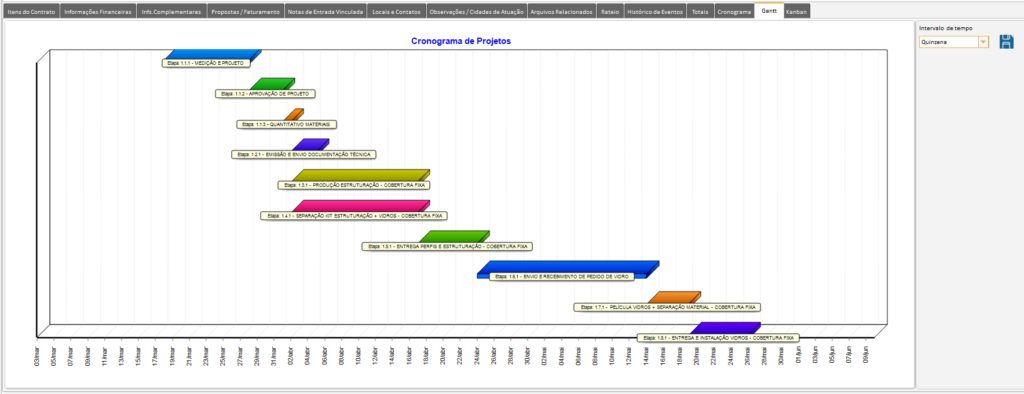Screen dimensions: 1024x394
Task: Select the Propostas / Faturamento tab
Action: [x=246, y=12]
